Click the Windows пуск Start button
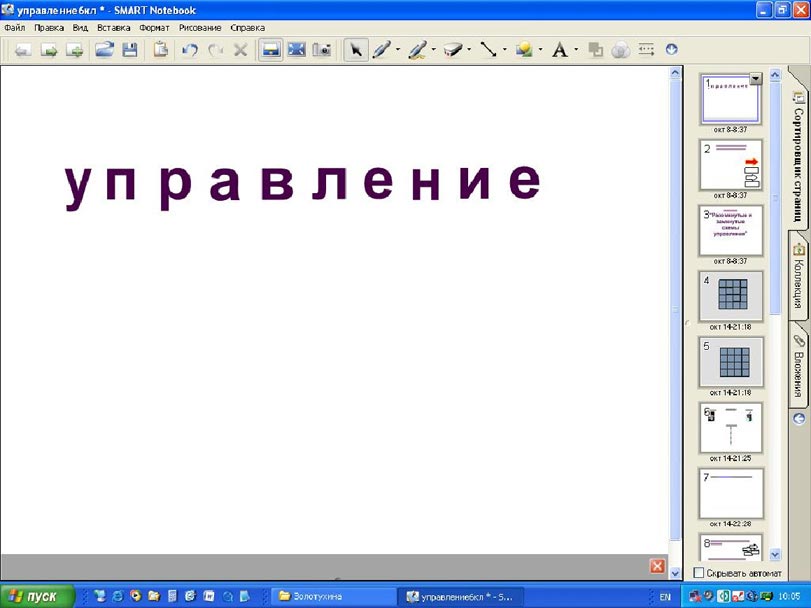Image resolution: width=811 pixels, height=608 pixels. click(39, 597)
